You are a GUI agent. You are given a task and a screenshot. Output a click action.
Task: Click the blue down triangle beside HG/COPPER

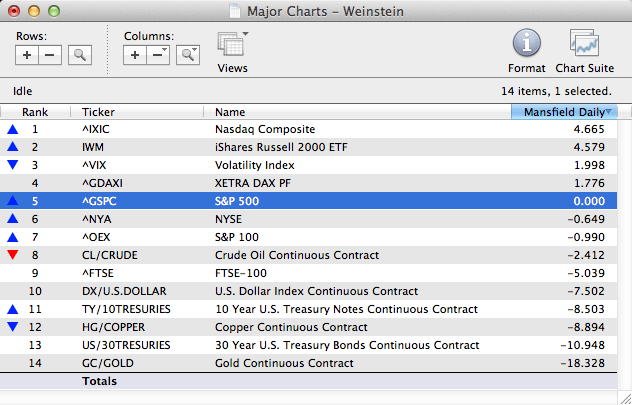click(12, 327)
